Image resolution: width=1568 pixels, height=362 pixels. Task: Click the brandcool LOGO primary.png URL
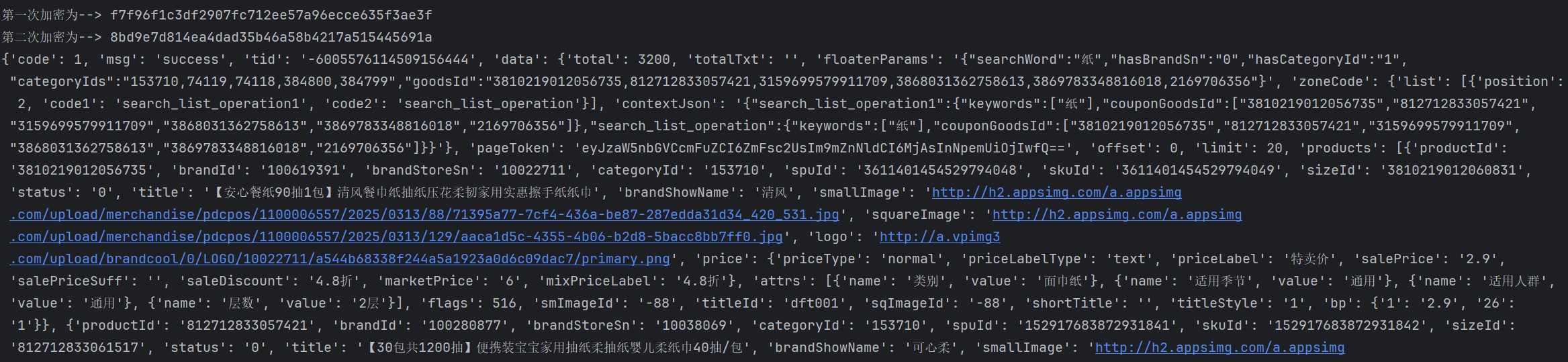[340, 259]
